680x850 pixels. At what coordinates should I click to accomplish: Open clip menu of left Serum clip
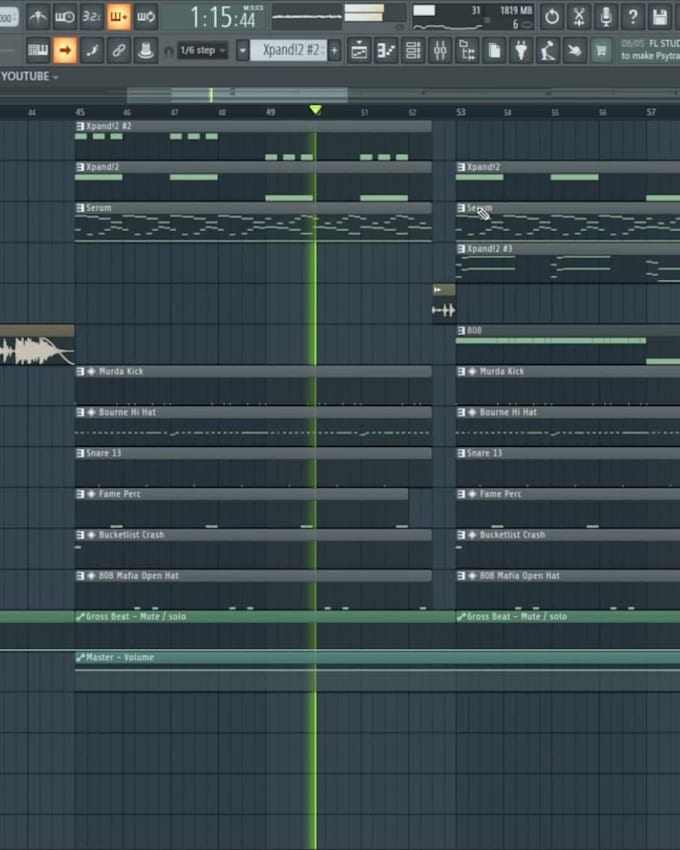pos(80,208)
